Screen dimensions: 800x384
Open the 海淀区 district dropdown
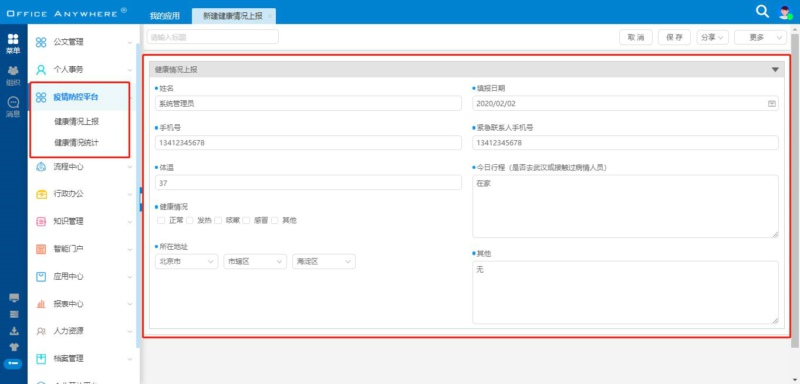point(324,262)
